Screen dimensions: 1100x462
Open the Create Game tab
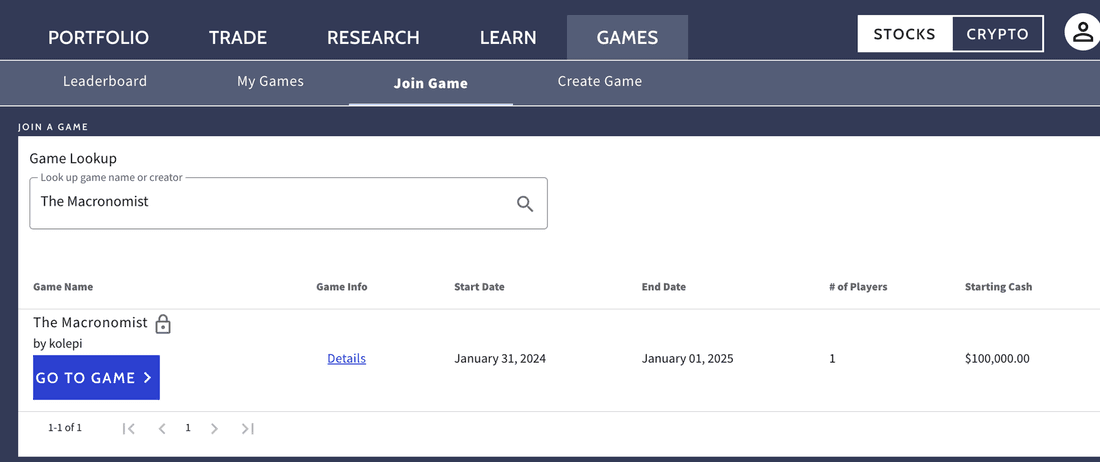click(x=600, y=81)
